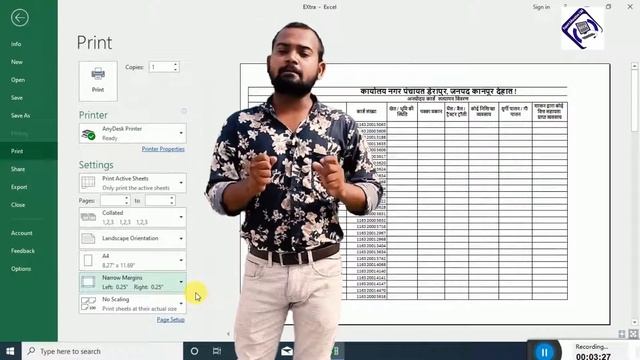The image size is (640, 360).
Task: Expand the Print Active Sheets dropdown
Action: pos(133,183)
